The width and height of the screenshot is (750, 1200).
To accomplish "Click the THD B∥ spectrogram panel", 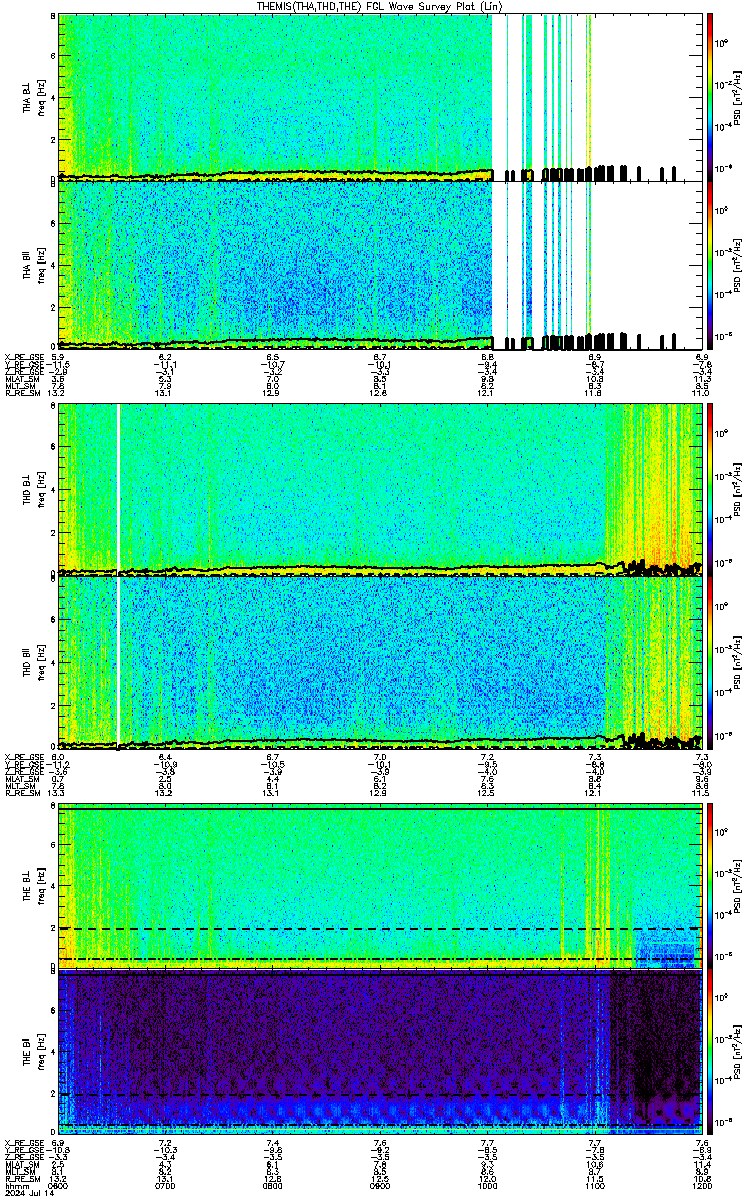I will [380, 662].
